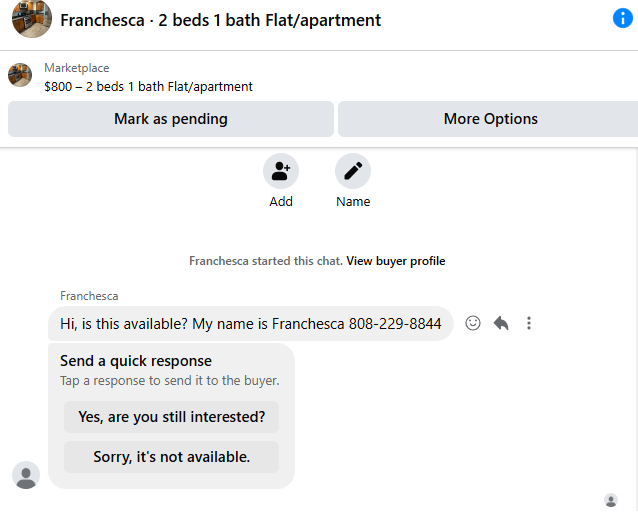This screenshot has height=516, width=638.
Task: Open the emoji reaction picker on Franchesca's message
Action: (473, 323)
